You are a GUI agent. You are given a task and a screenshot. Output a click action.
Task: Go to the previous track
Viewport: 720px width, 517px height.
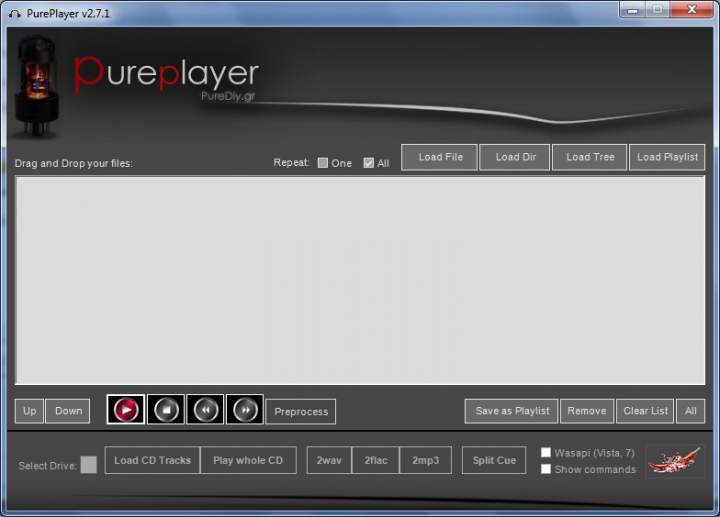(x=205, y=409)
